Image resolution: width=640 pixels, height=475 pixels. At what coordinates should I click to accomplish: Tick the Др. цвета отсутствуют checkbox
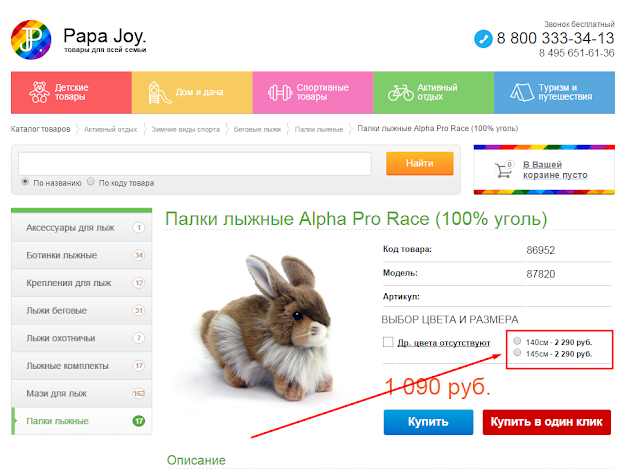point(388,342)
